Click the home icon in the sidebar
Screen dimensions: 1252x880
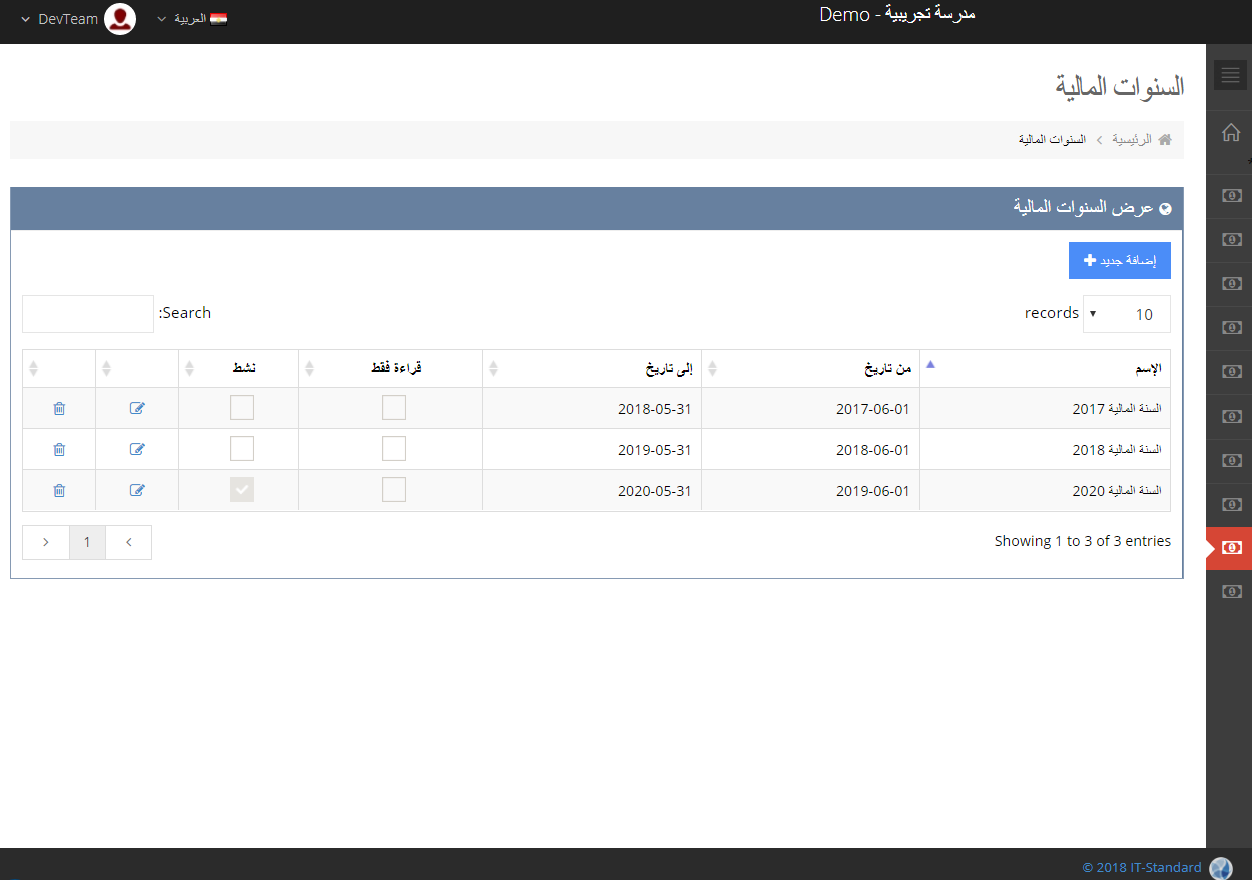coord(1231,132)
